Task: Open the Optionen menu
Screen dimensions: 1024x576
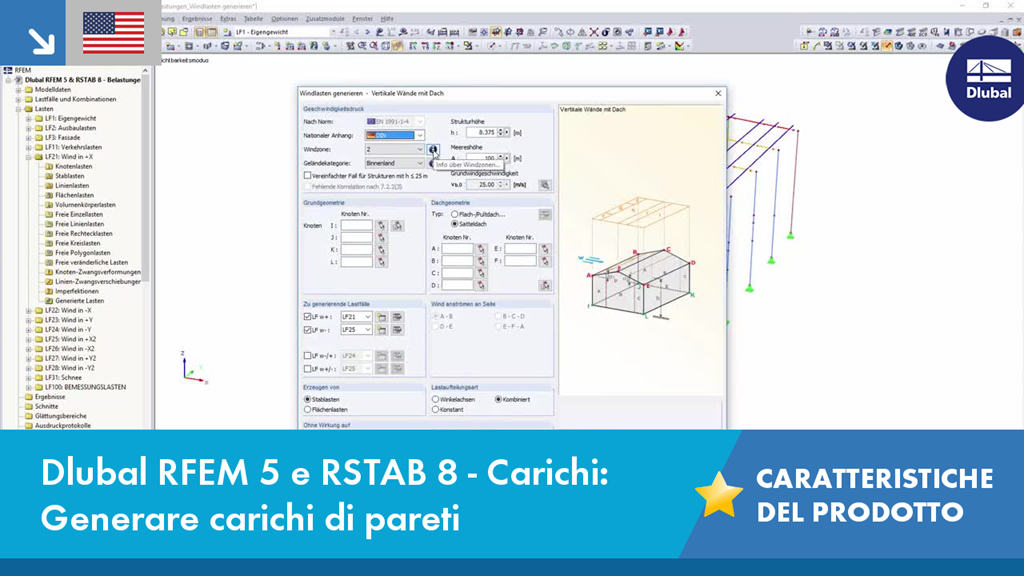Action: click(284, 19)
